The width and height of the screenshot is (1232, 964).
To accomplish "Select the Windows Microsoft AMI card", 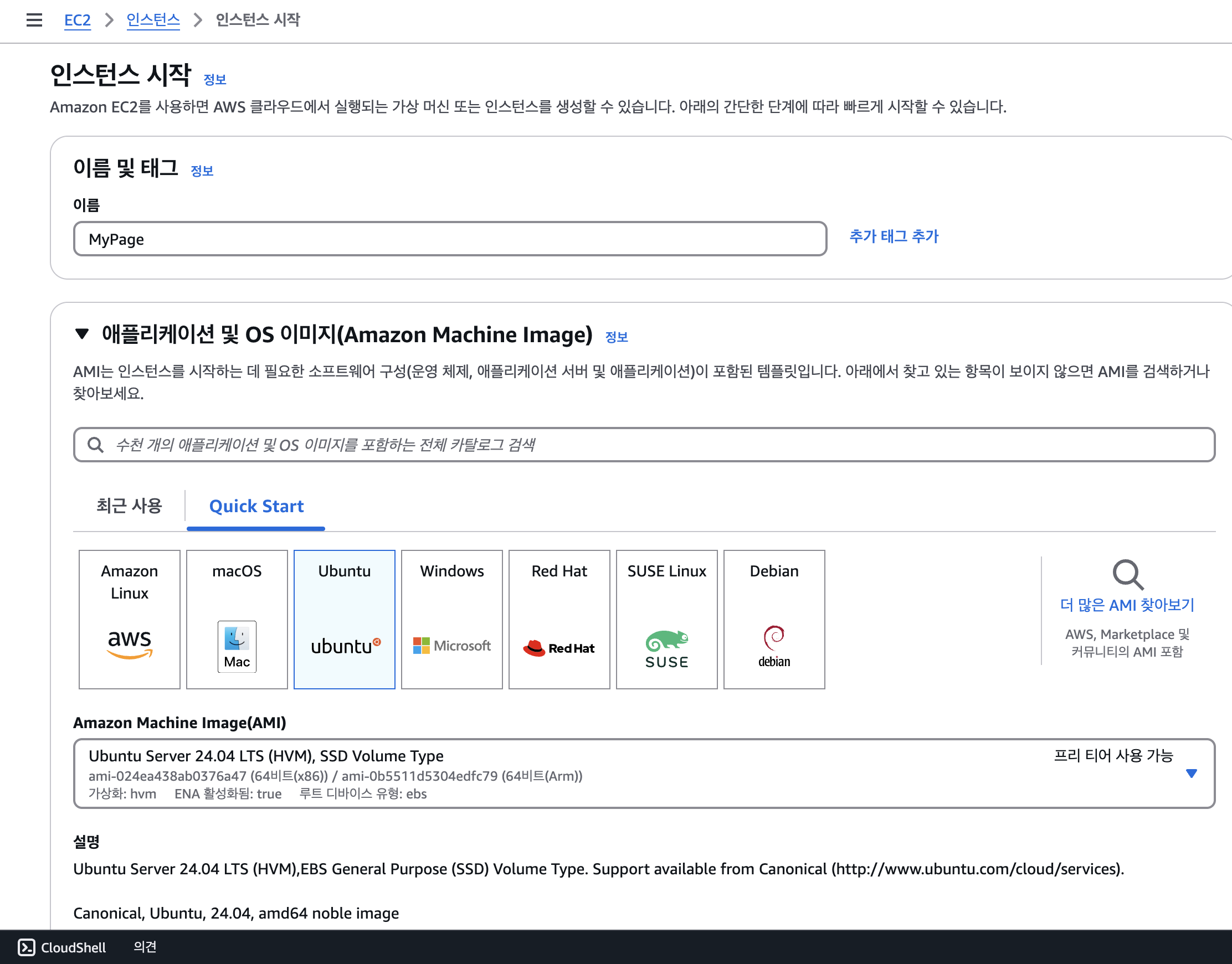I will (451, 619).
